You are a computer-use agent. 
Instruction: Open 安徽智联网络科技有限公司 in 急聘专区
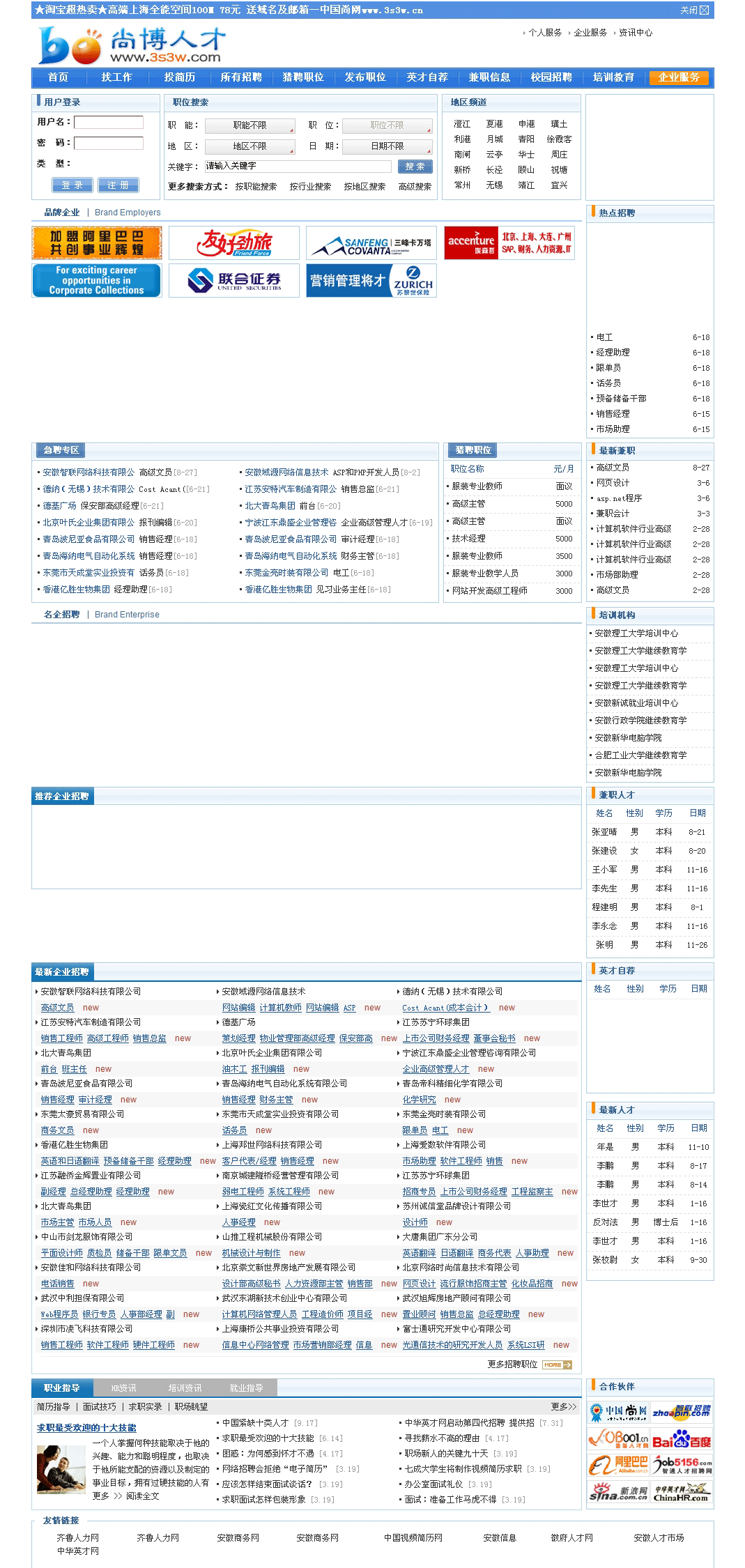tap(89, 472)
